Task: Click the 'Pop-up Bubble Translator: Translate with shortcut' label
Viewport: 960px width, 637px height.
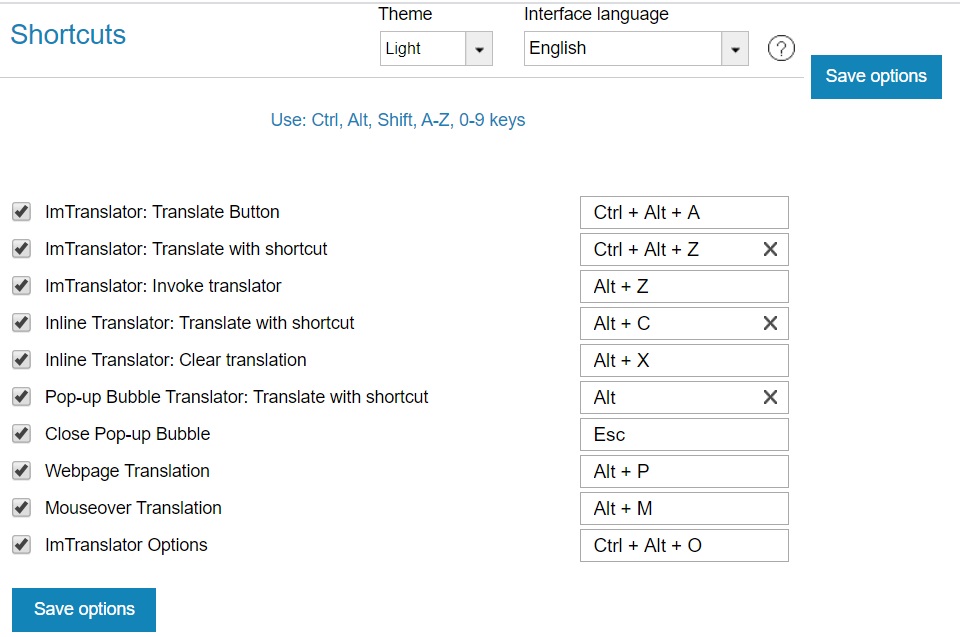Action: click(x=237, y=397)
